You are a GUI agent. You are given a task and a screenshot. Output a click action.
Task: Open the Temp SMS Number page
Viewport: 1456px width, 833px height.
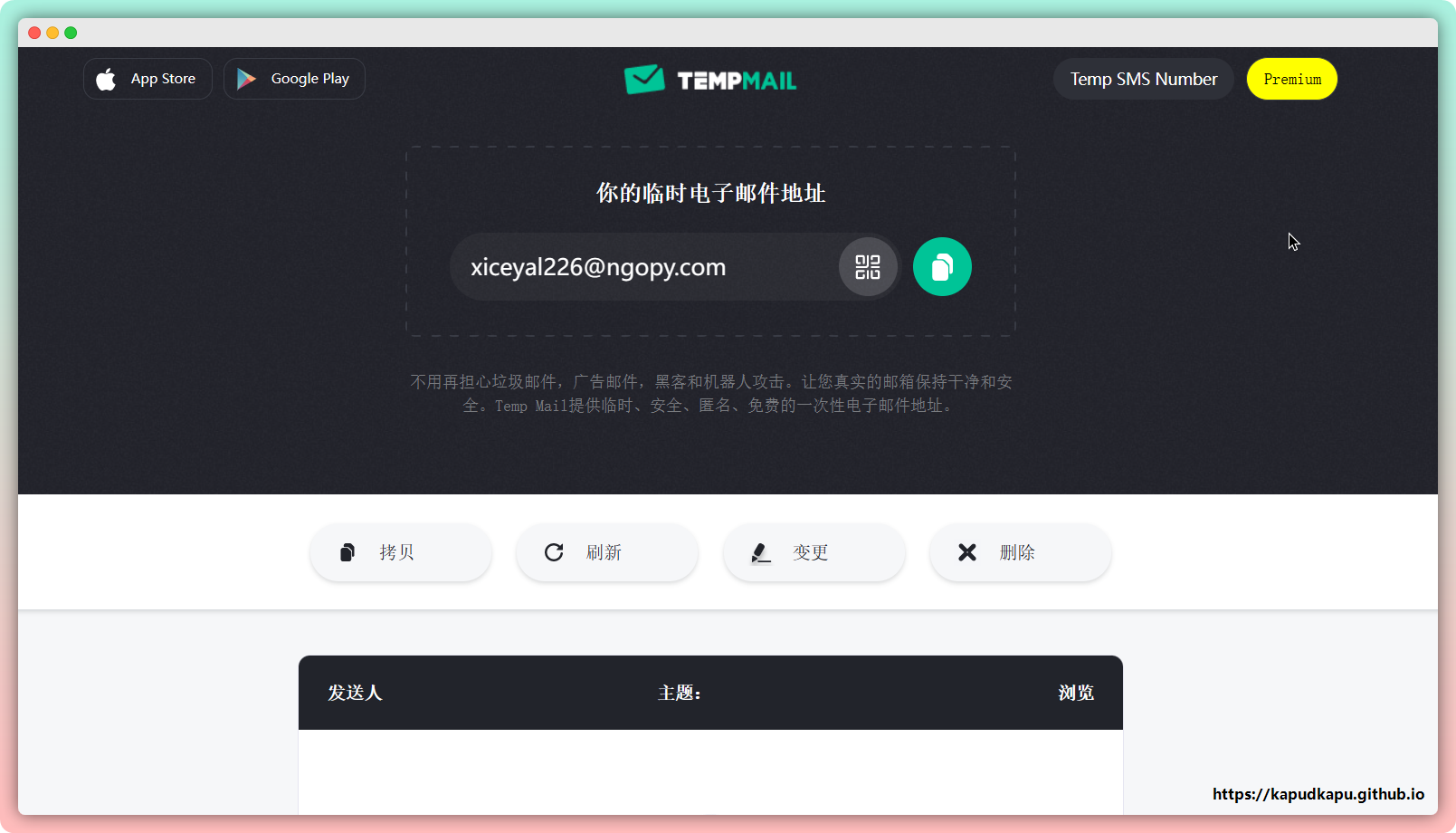click(1143, 80)
